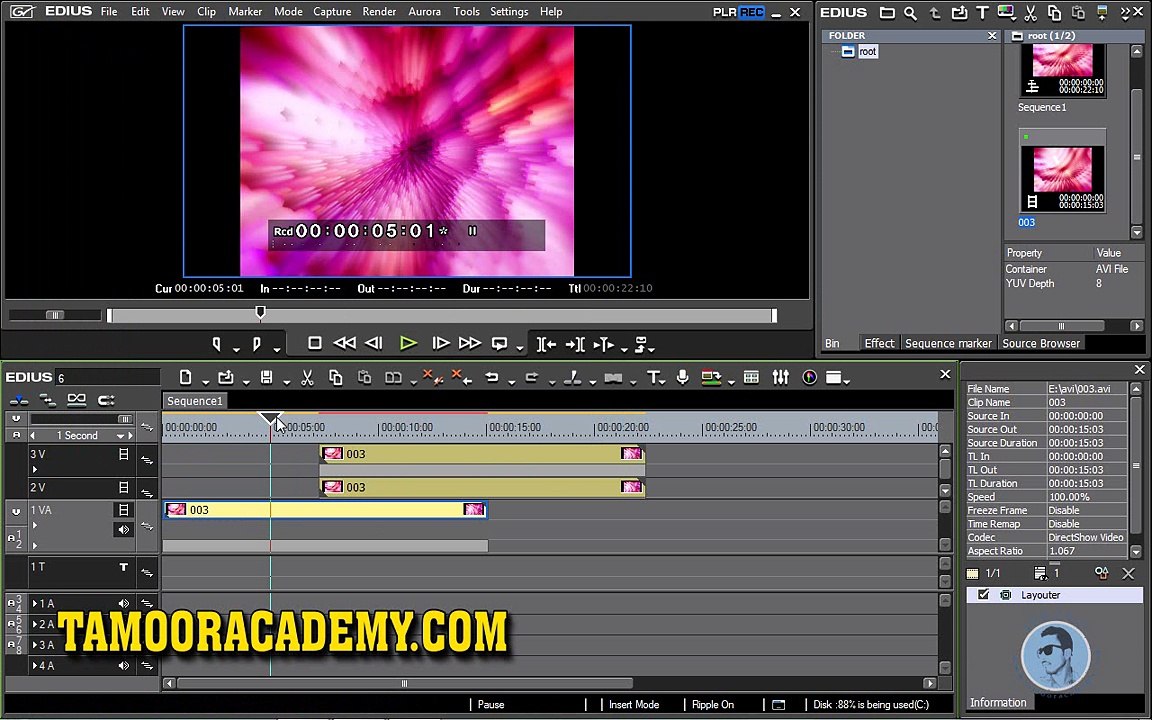Image resolution: width=1152 pixels, height=720 pixels.
Task: Click the Create title T icon
Action: tap(652, 378)
